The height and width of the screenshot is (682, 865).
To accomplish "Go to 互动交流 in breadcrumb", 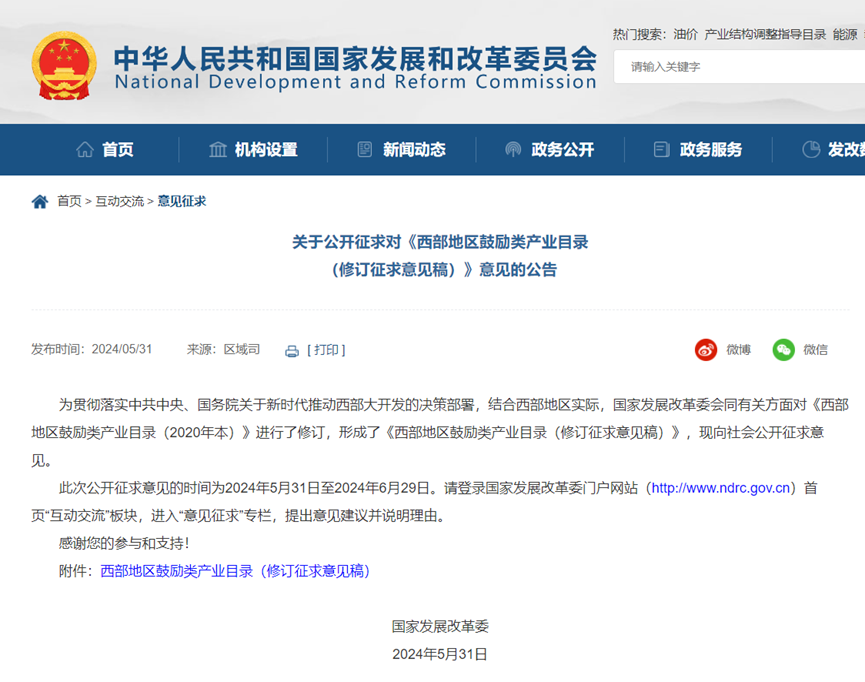I will pos(119,201).
